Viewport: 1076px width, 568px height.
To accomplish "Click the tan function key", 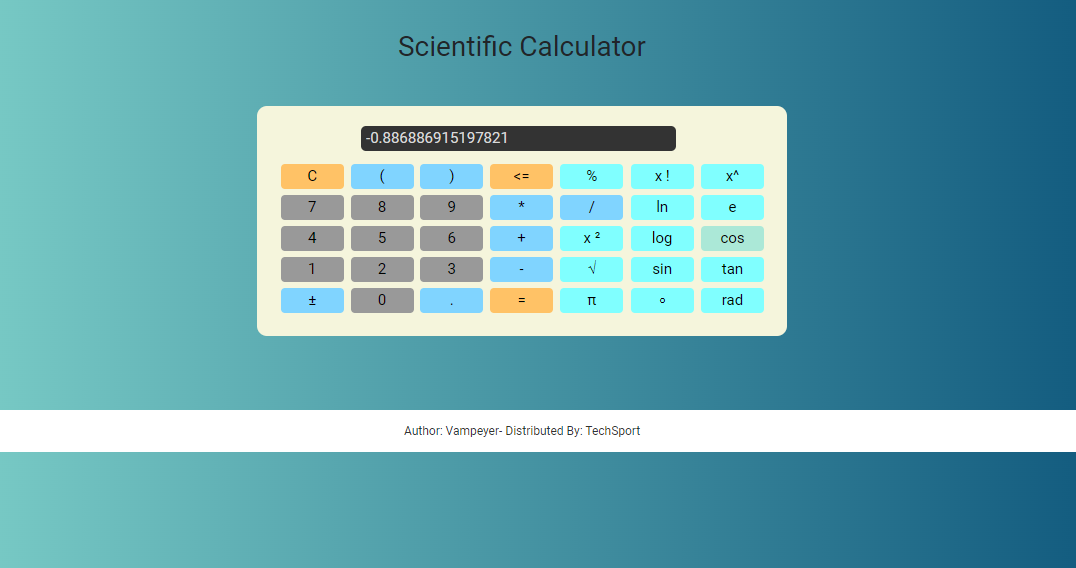I will [x=732, y=270].
